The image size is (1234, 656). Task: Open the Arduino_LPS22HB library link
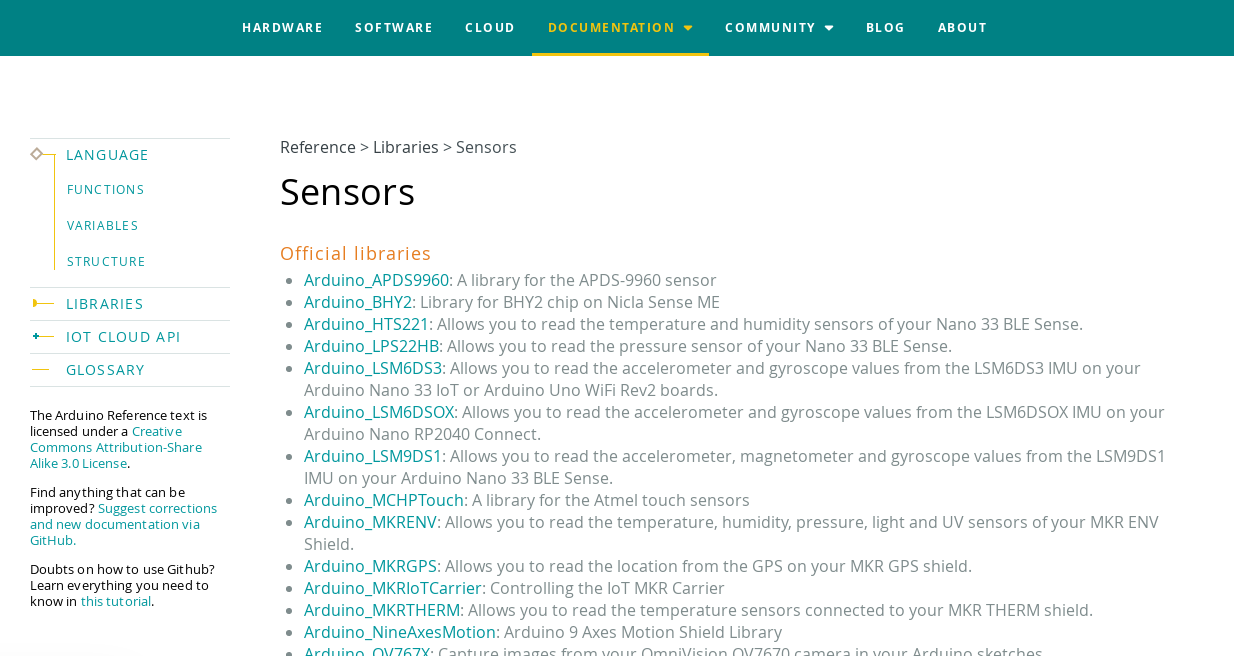point(371,346)
